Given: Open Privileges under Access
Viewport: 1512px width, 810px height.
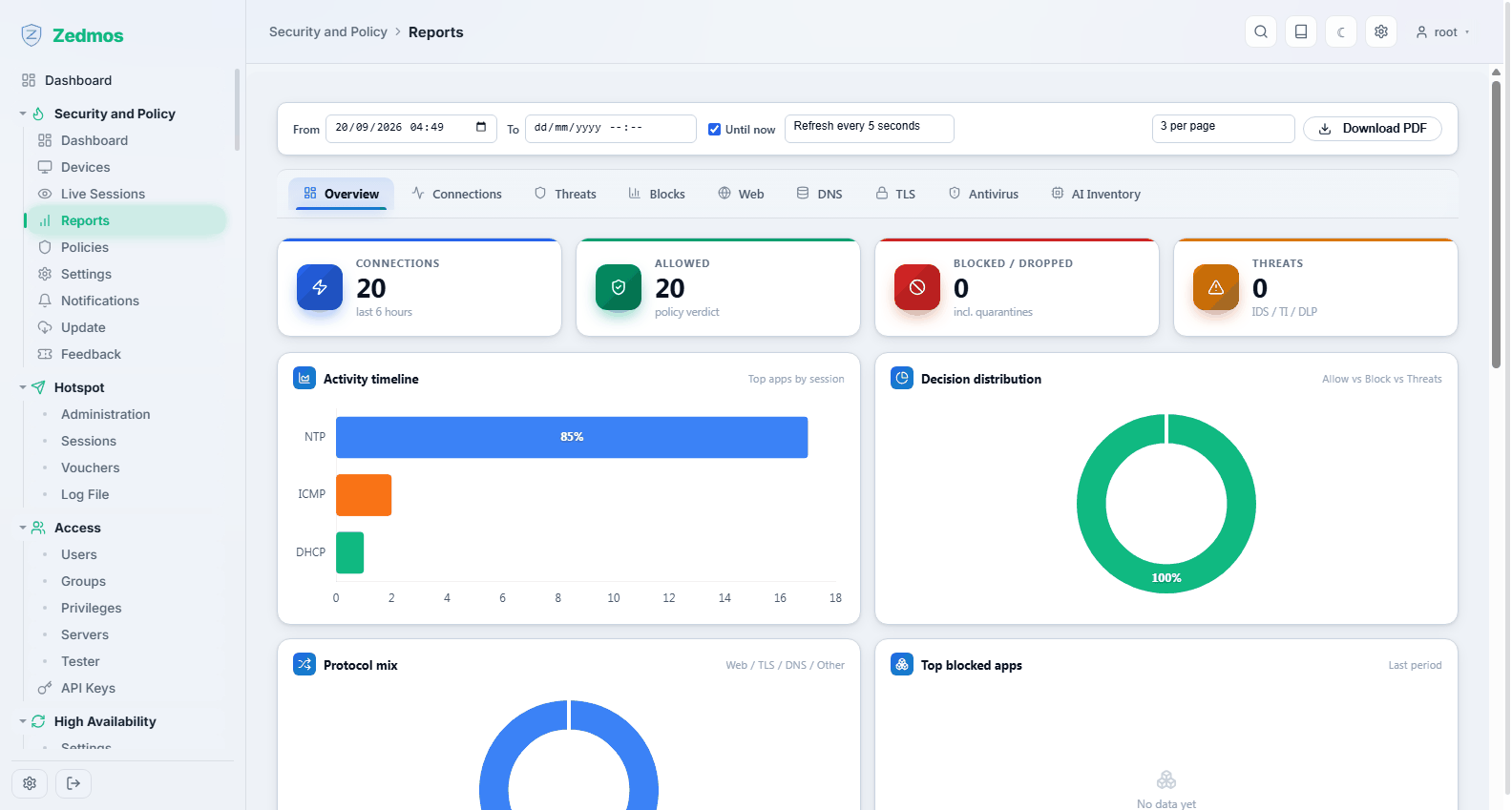Looking at the screenshot, I should coord(91,608).
